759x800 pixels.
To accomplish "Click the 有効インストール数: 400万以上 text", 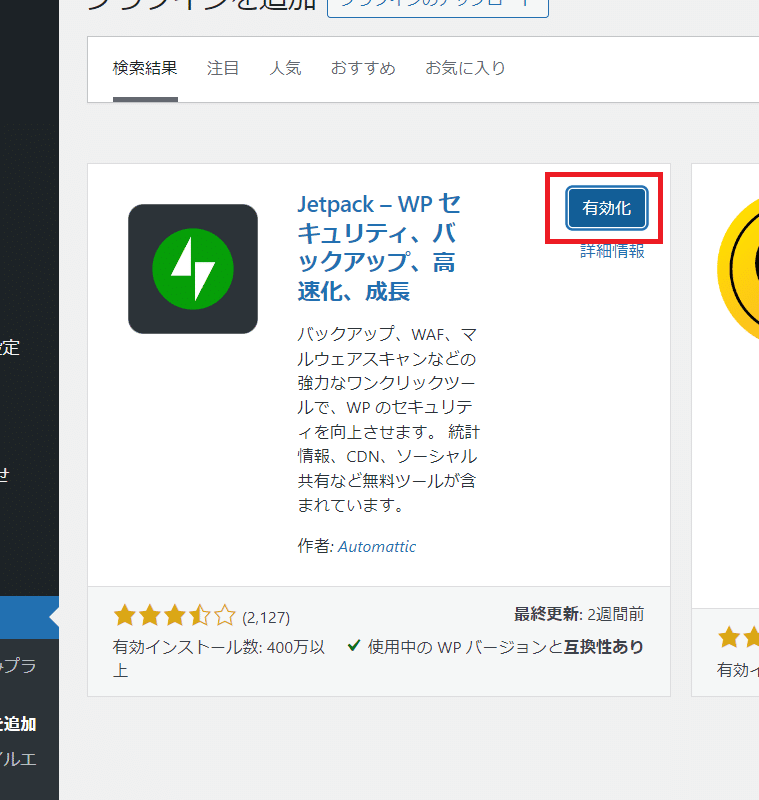I will pos(219,658).
